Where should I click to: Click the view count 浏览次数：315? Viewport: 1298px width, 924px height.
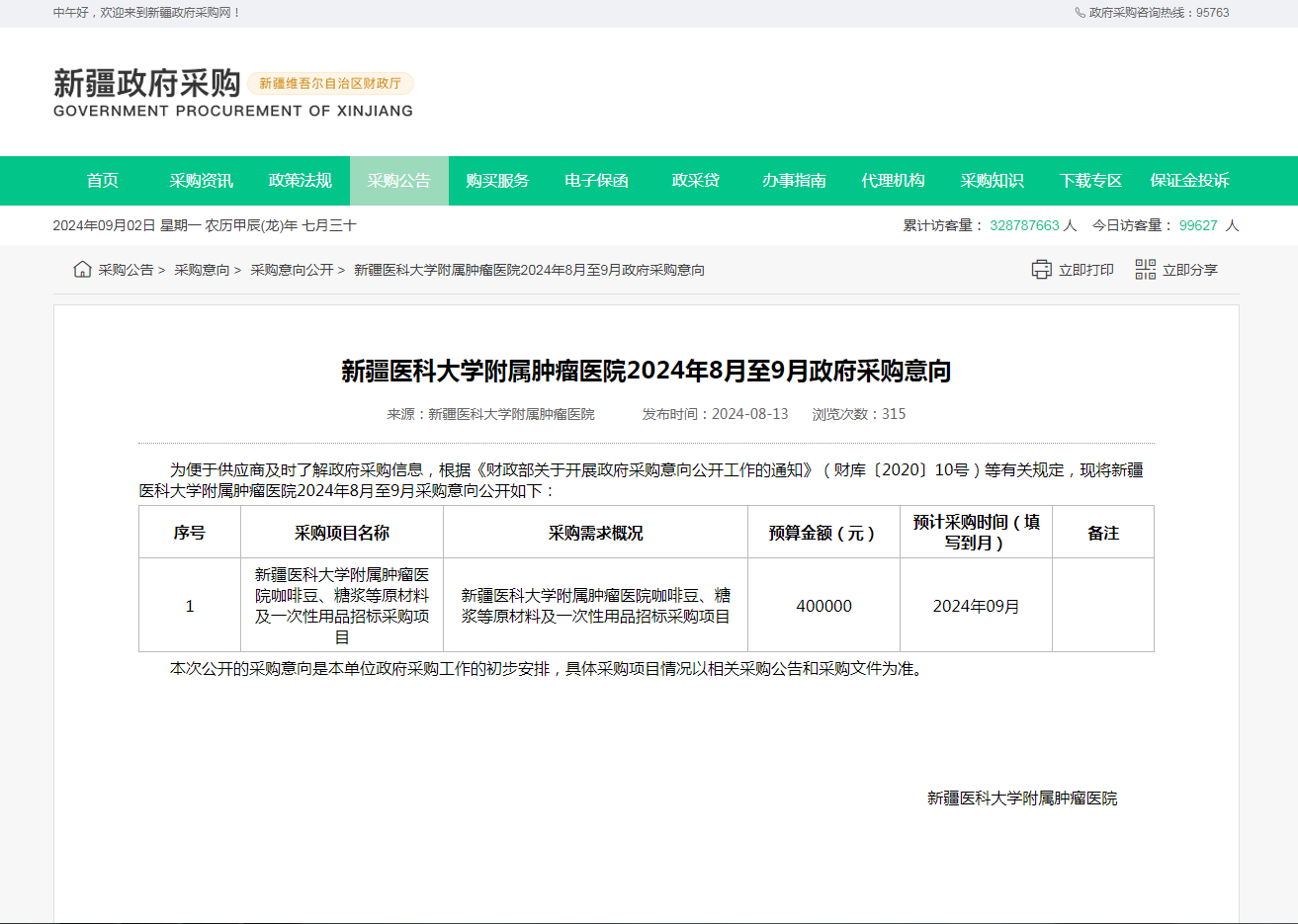(x=859, y=414)
